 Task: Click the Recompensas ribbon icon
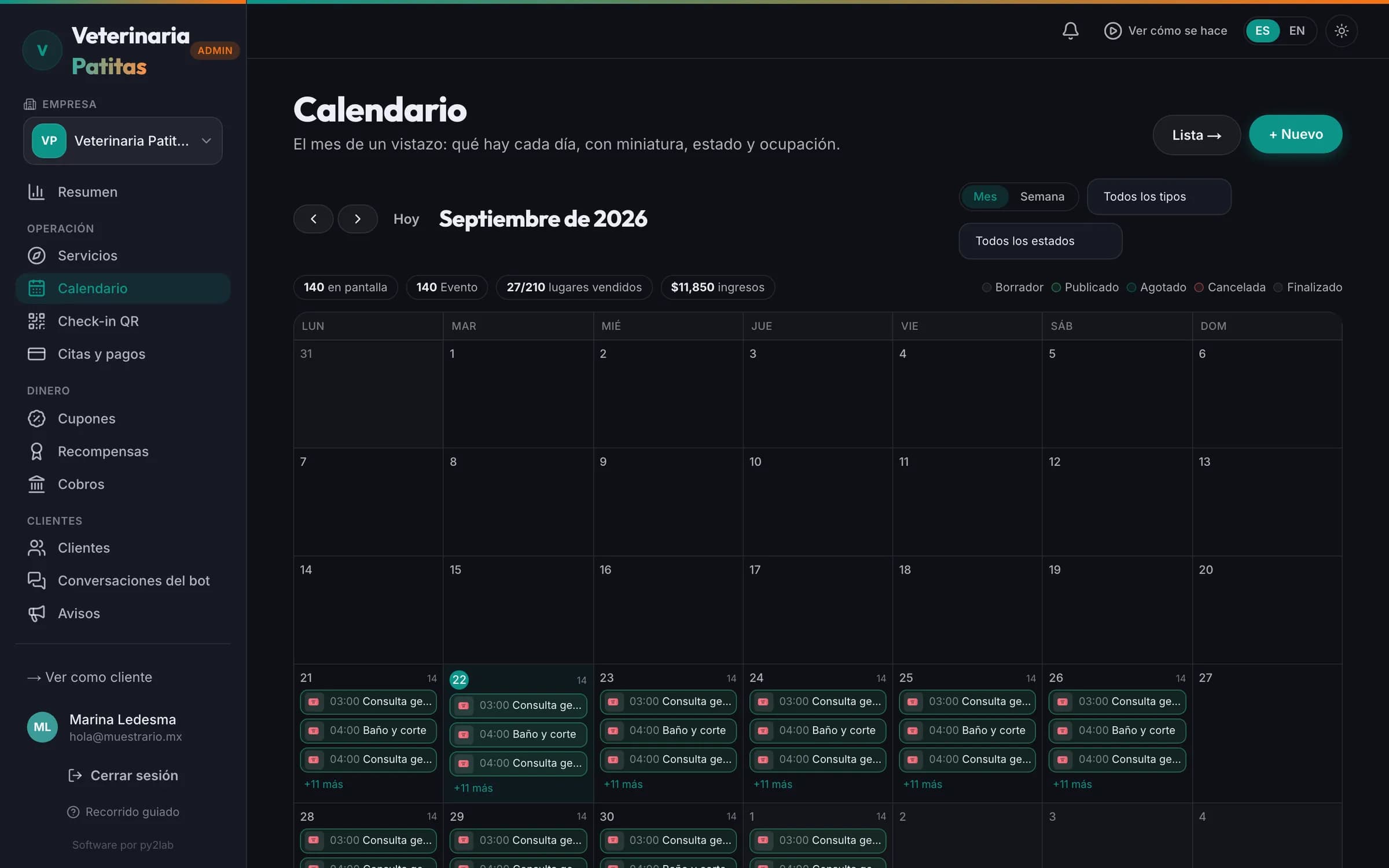[x=36, y=451]
